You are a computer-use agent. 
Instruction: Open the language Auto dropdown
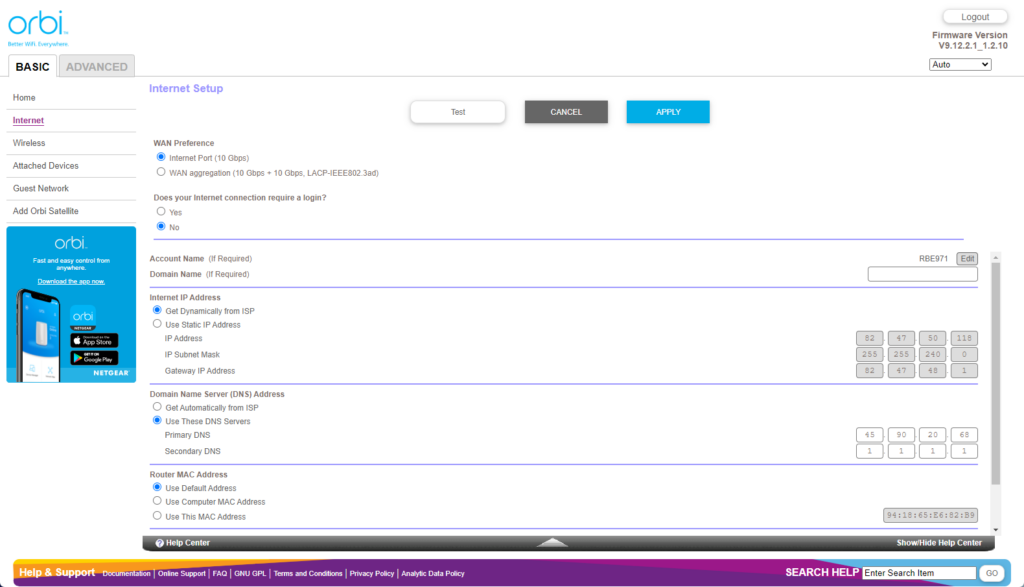click(x=960, y=64)
